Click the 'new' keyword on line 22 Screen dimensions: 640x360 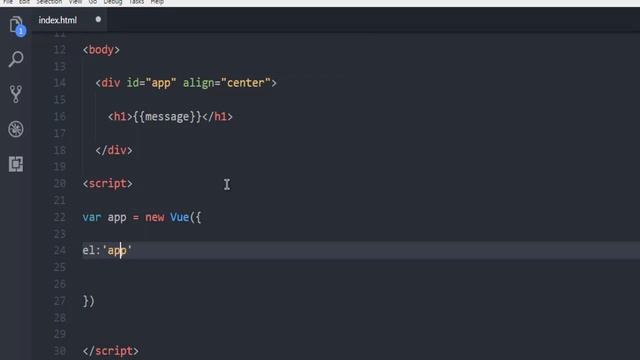155,217
